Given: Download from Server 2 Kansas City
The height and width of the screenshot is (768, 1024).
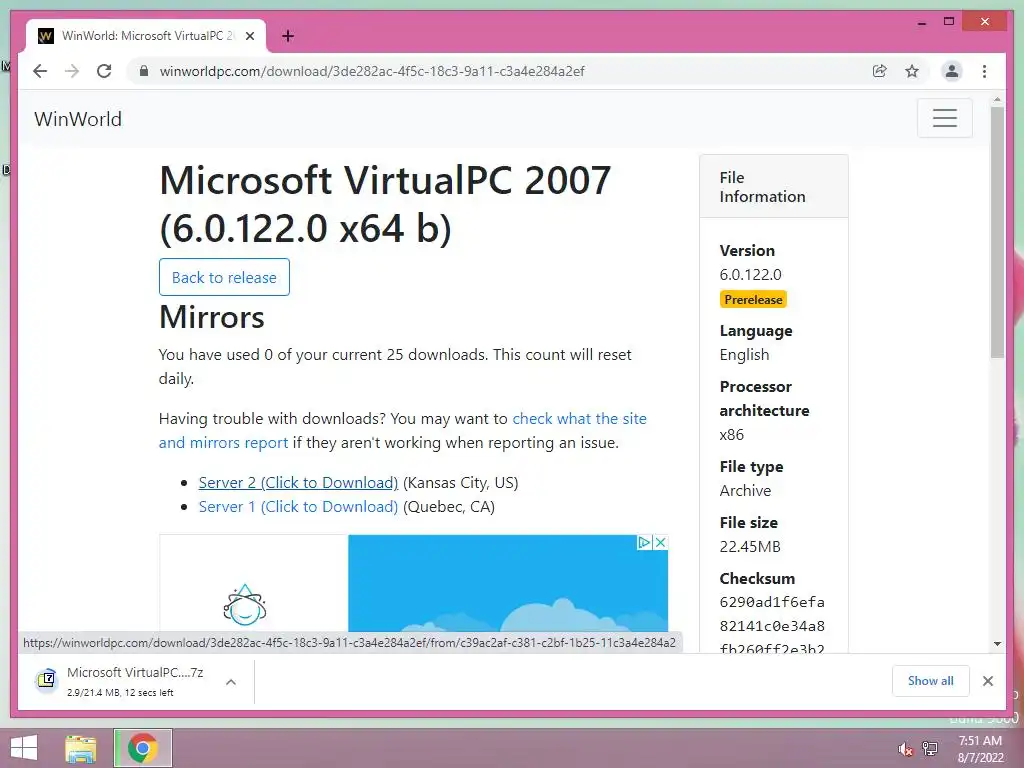Looking at the screenshot, I should 298,483.
